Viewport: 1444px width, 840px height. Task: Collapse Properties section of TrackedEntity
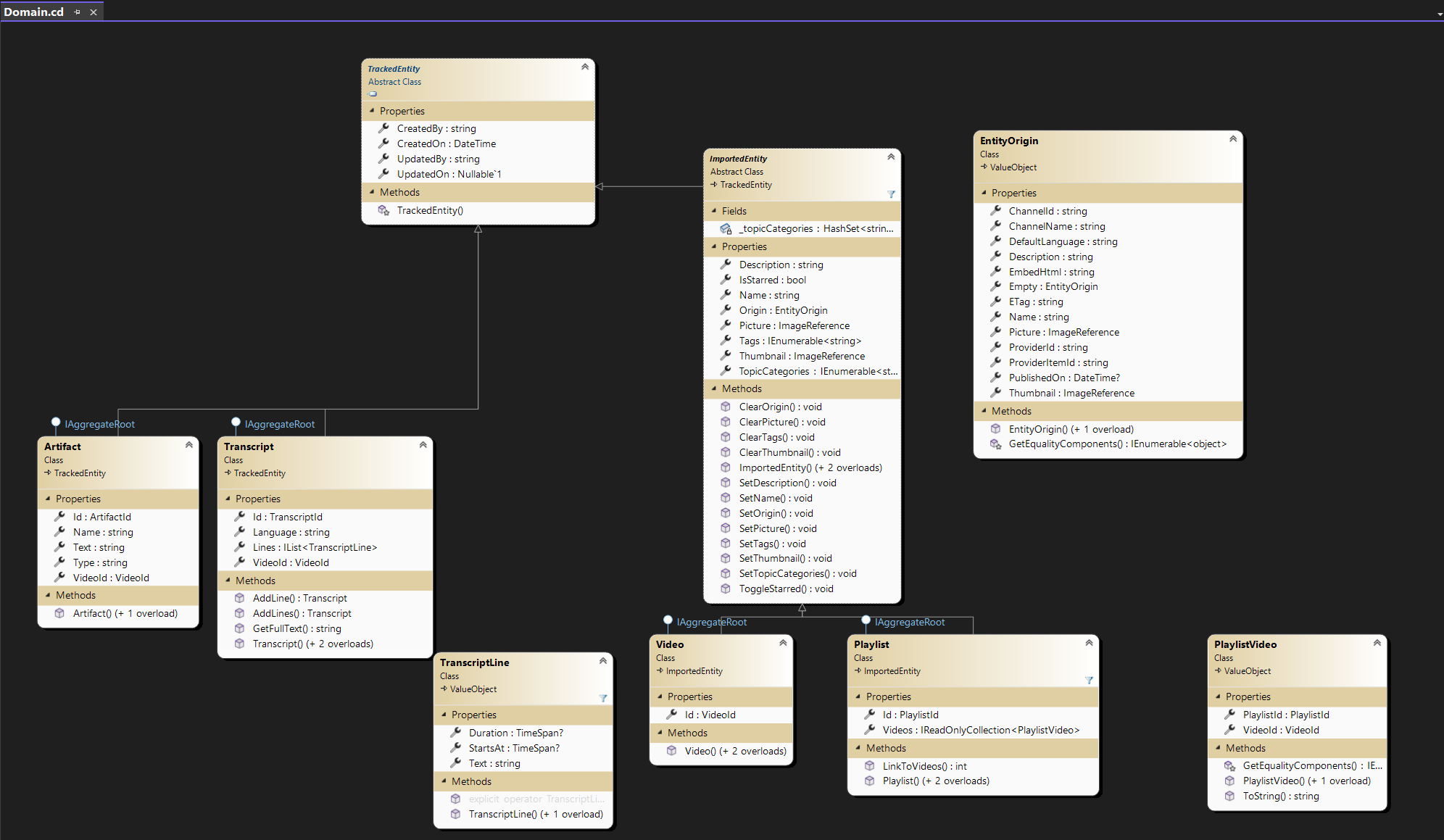pyautogui.click(x=372, y=111)
